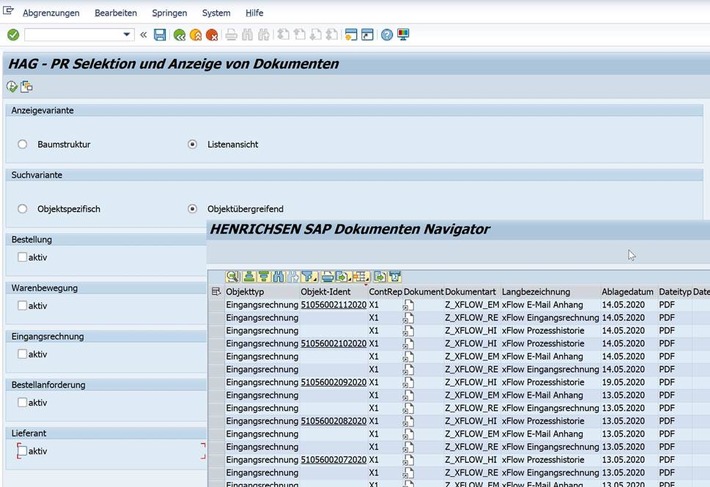Click the Create New Session icon

click(351, 35)
